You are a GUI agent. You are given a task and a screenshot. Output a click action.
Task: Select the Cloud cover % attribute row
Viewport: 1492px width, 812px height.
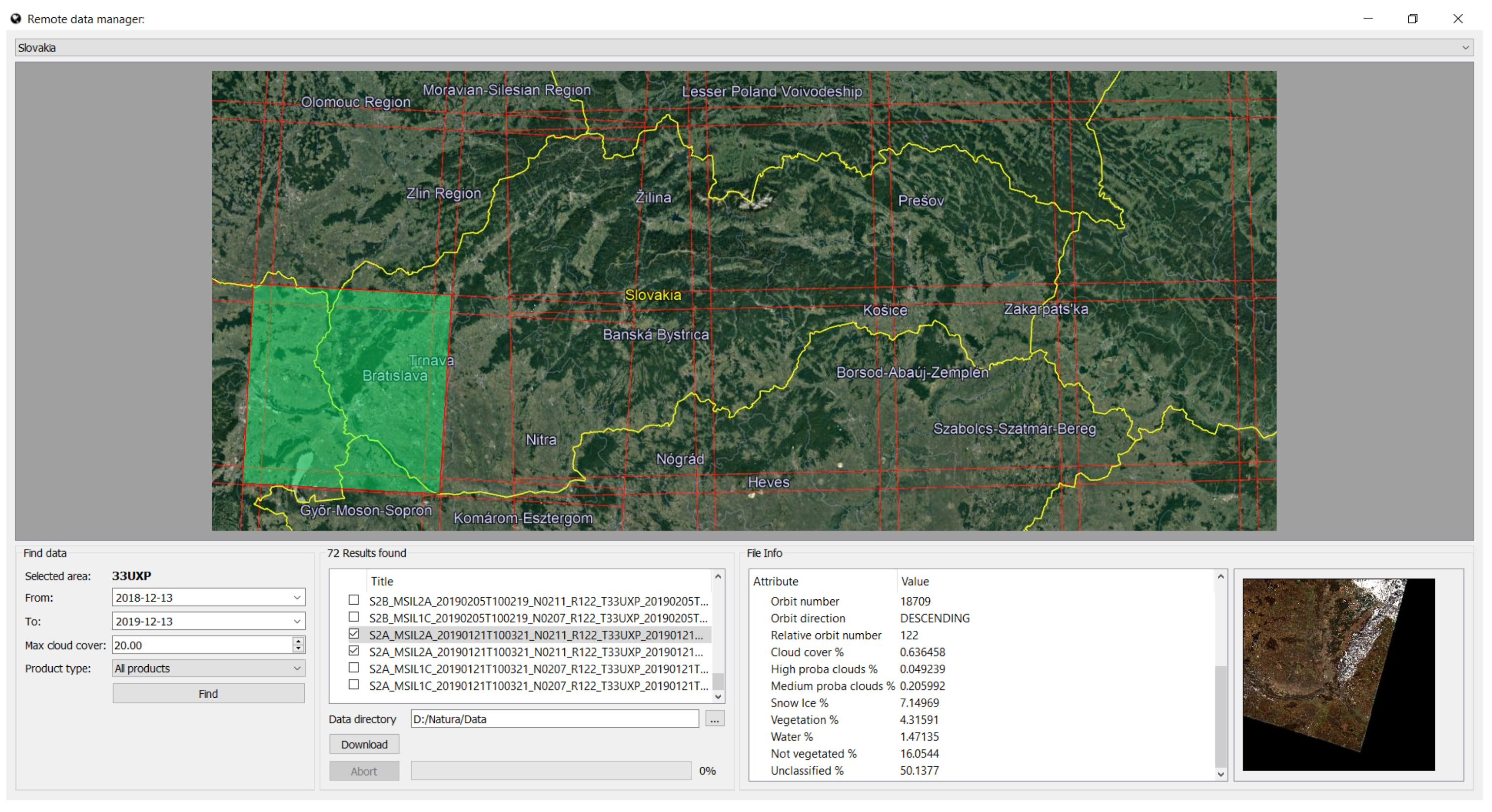point(982,652)
